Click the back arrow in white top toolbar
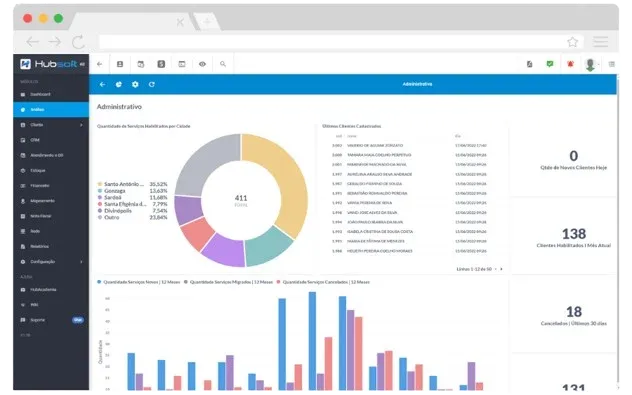The width and height of the screenshot is (632, 395). tap(100, 64)
